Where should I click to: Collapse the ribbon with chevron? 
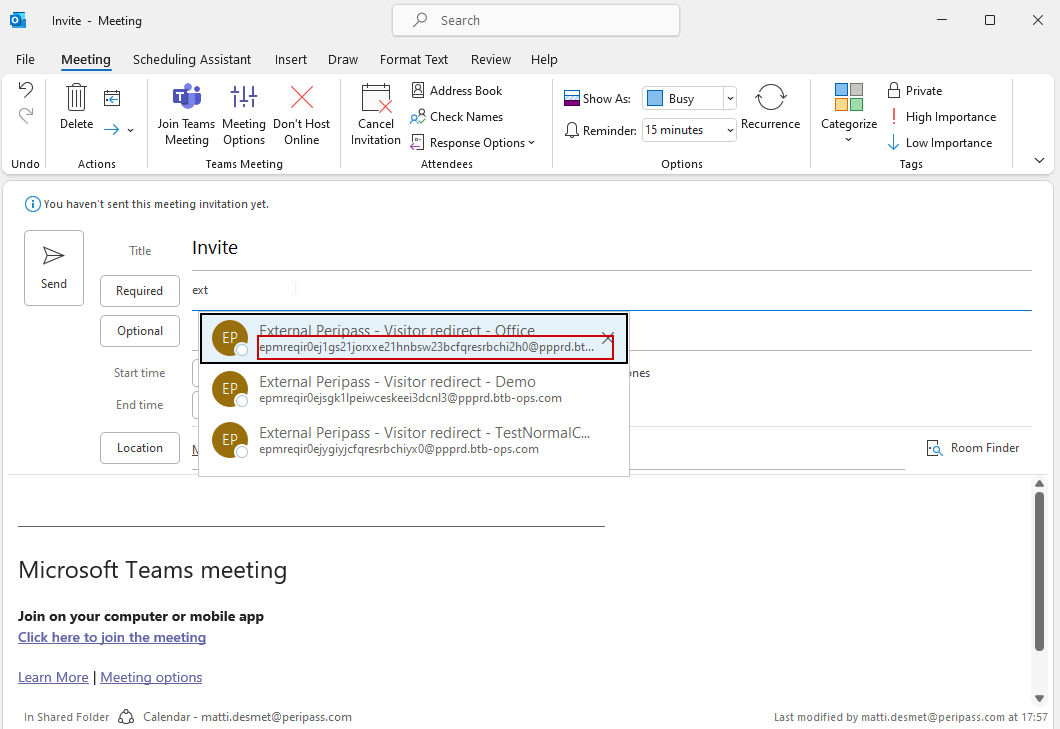point(1040,160)
